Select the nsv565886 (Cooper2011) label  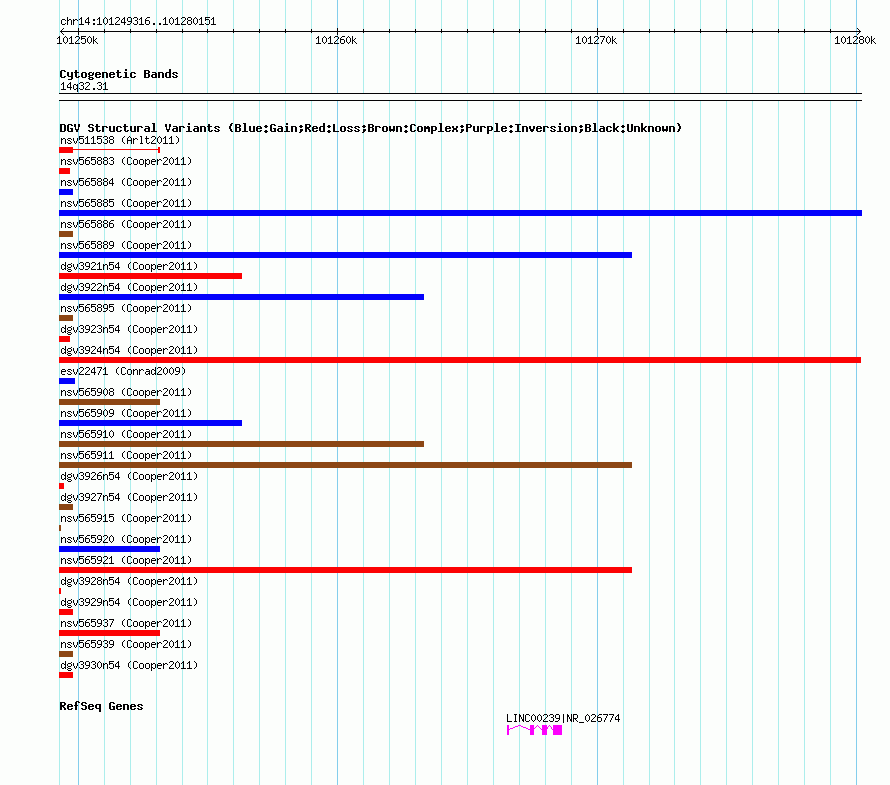[126, 224]
